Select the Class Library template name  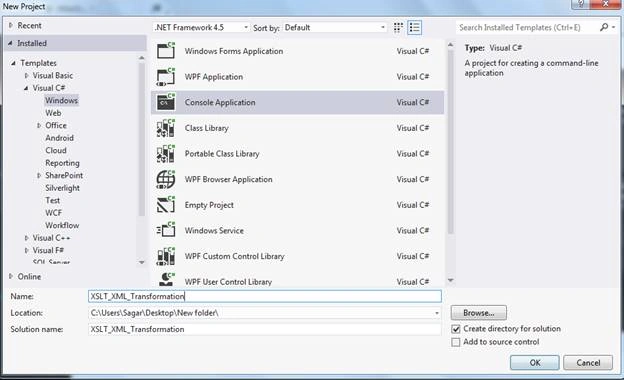tap(207, 128)
